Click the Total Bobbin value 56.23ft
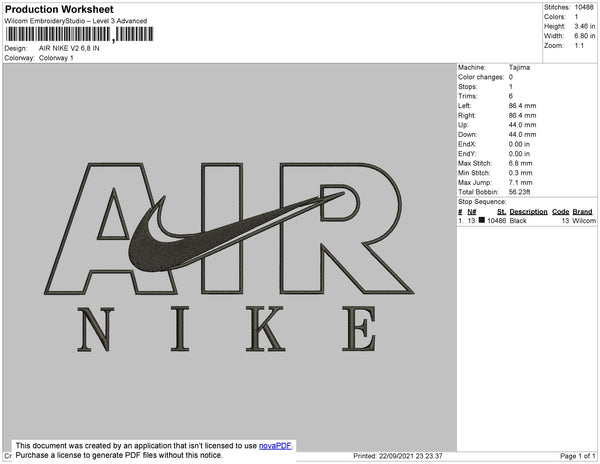The height and width of the screenshot is (464, 600). click(519, 192)
